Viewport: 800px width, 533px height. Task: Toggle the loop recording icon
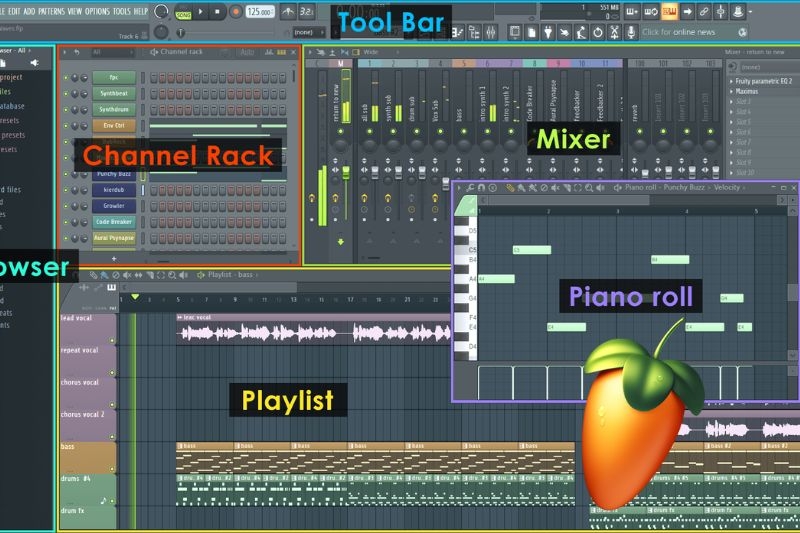click(651, 11)
